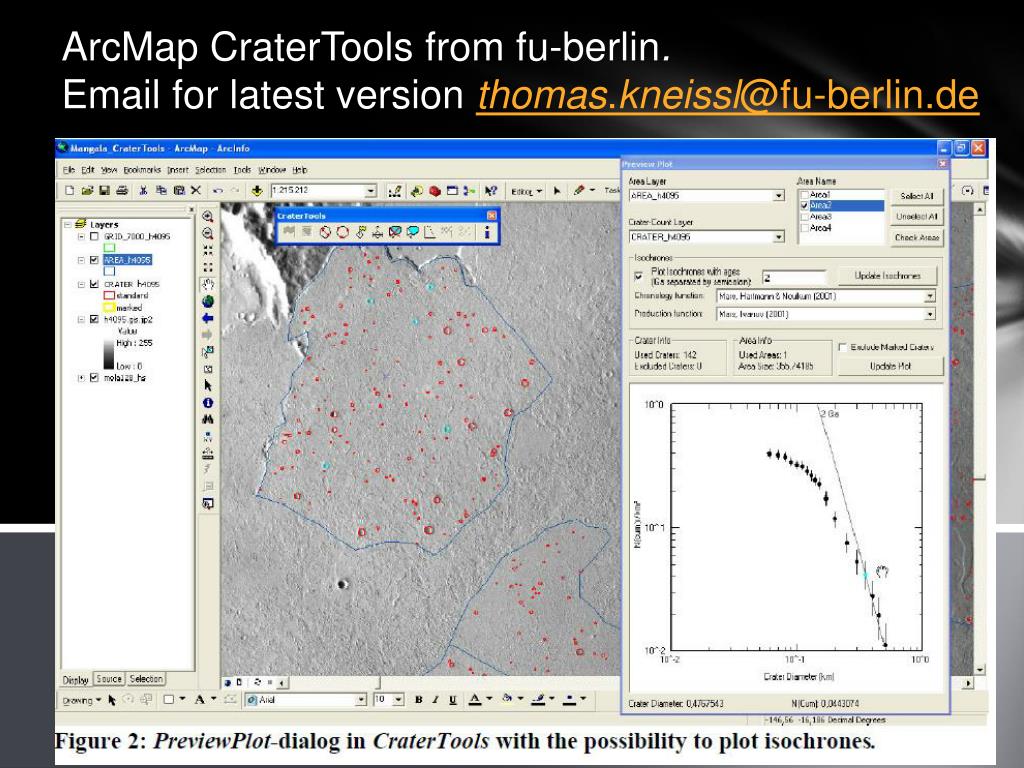1024x768 pixels.
Task: Check the Area1 checkbox
Action: 805,195
